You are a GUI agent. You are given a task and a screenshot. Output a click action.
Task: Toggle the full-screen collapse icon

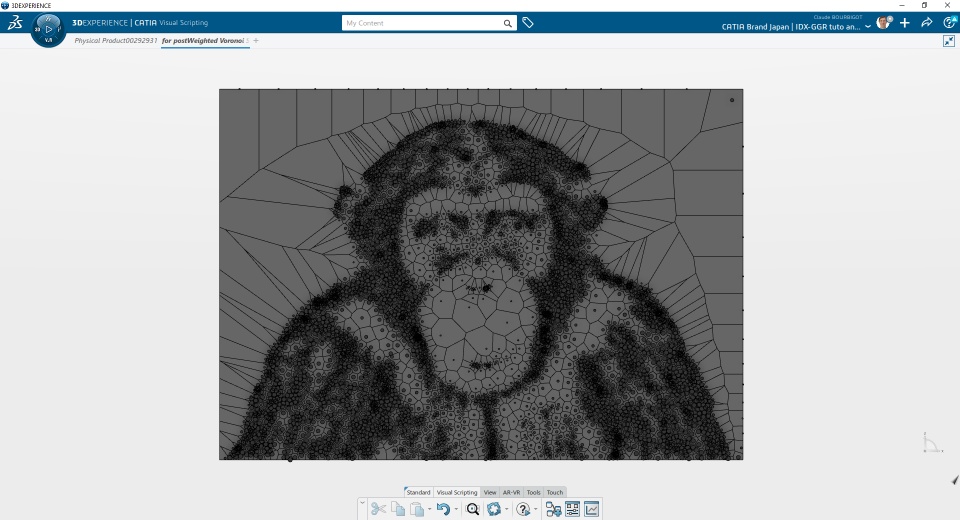[x=949, y=41]
